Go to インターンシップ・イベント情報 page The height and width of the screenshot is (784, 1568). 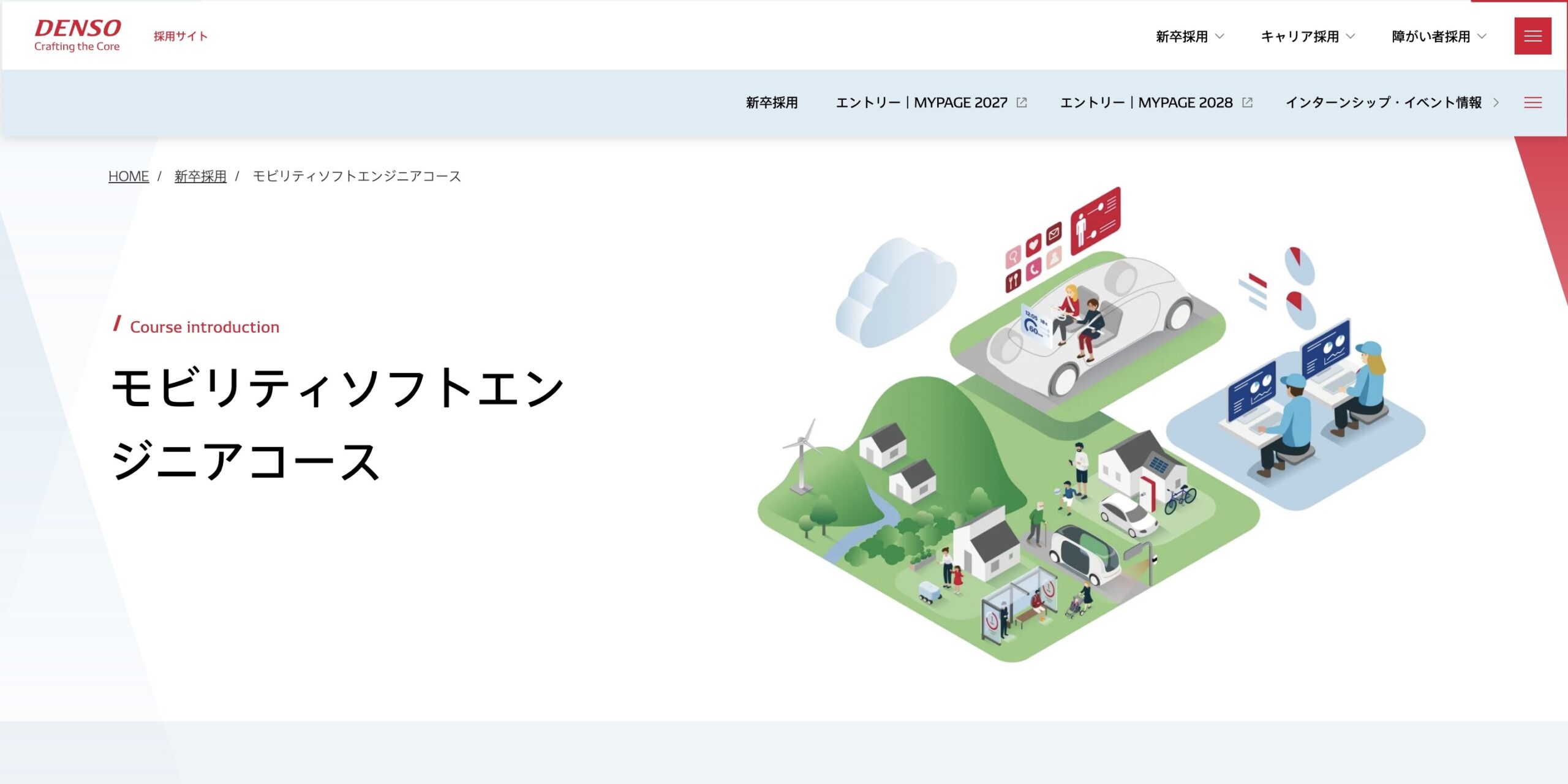[1384, 103]
